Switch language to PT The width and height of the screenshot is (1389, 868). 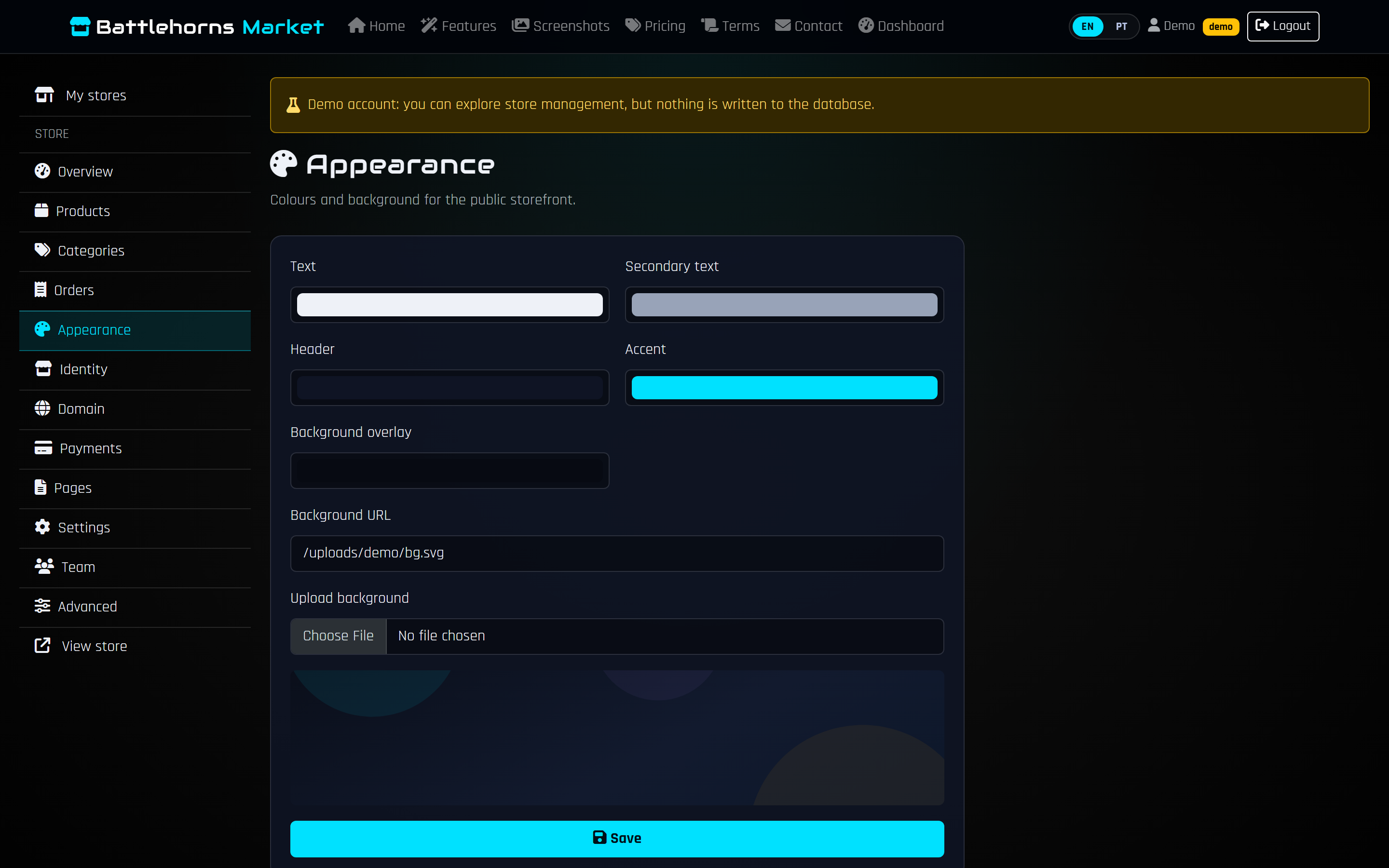pyautogui.click(x=1121, y=27)
